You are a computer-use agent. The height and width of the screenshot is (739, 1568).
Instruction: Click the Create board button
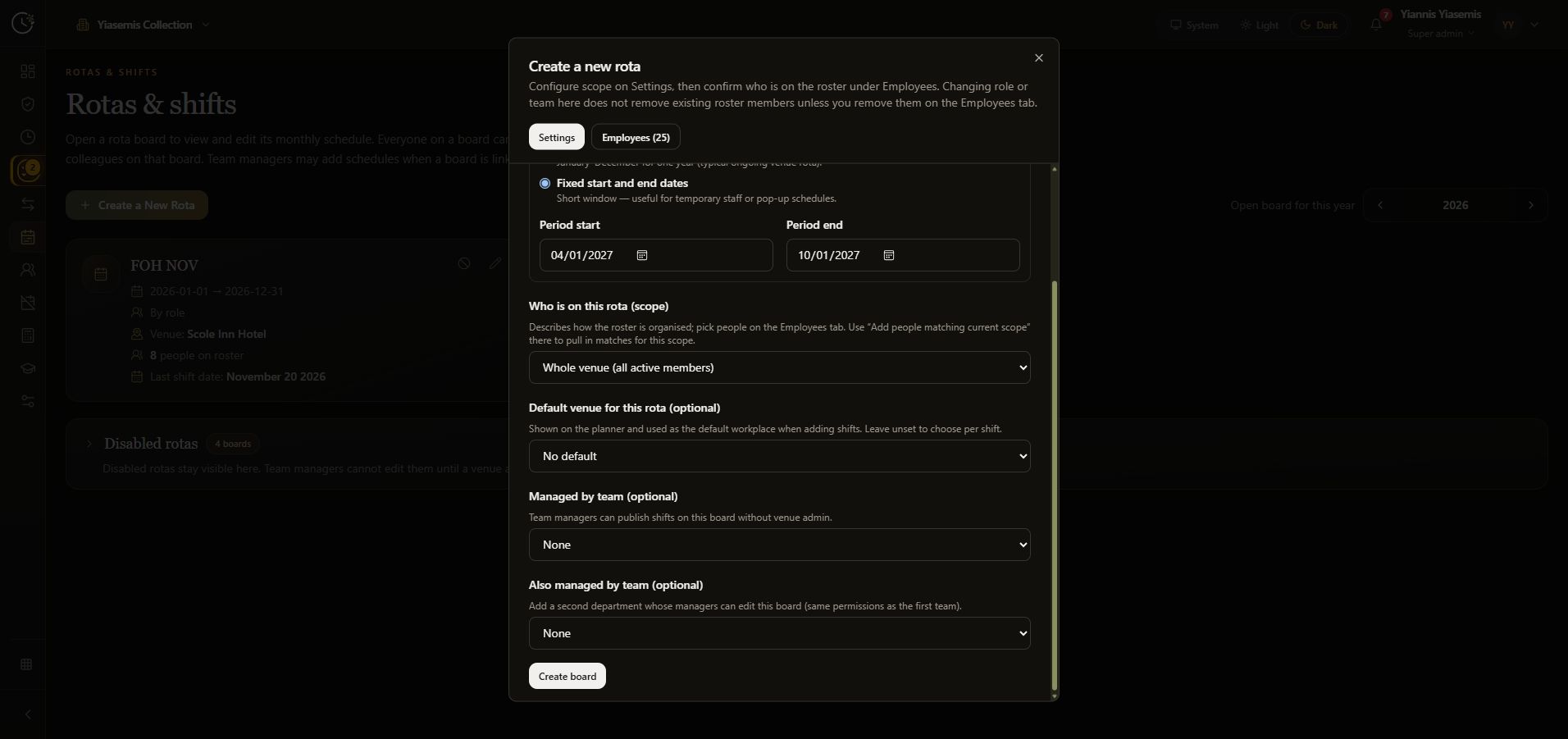(567, 676)
